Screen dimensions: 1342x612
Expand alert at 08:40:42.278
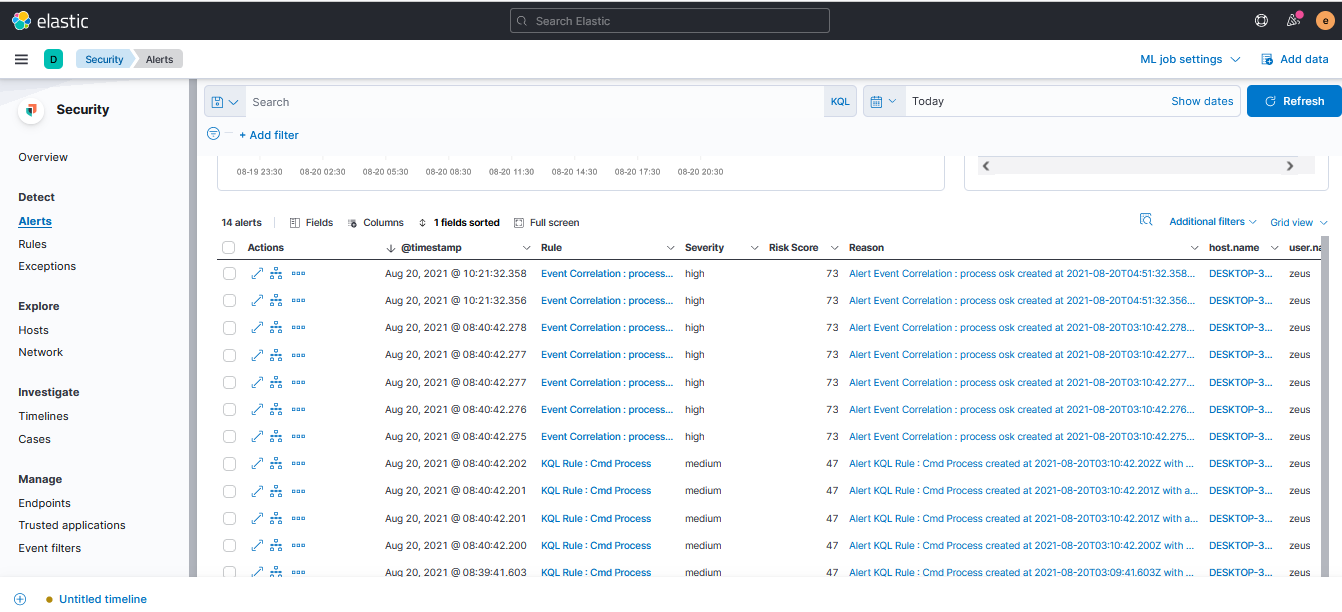(257, 327)
